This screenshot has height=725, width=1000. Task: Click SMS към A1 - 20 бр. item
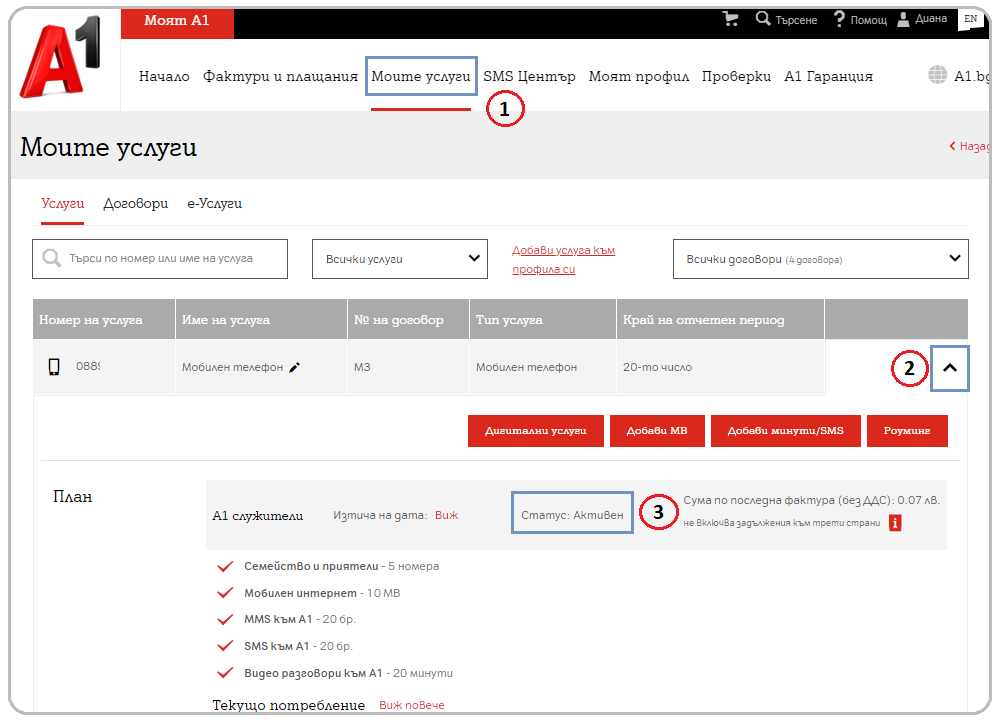pyautogui.click(x=298, y=646)
